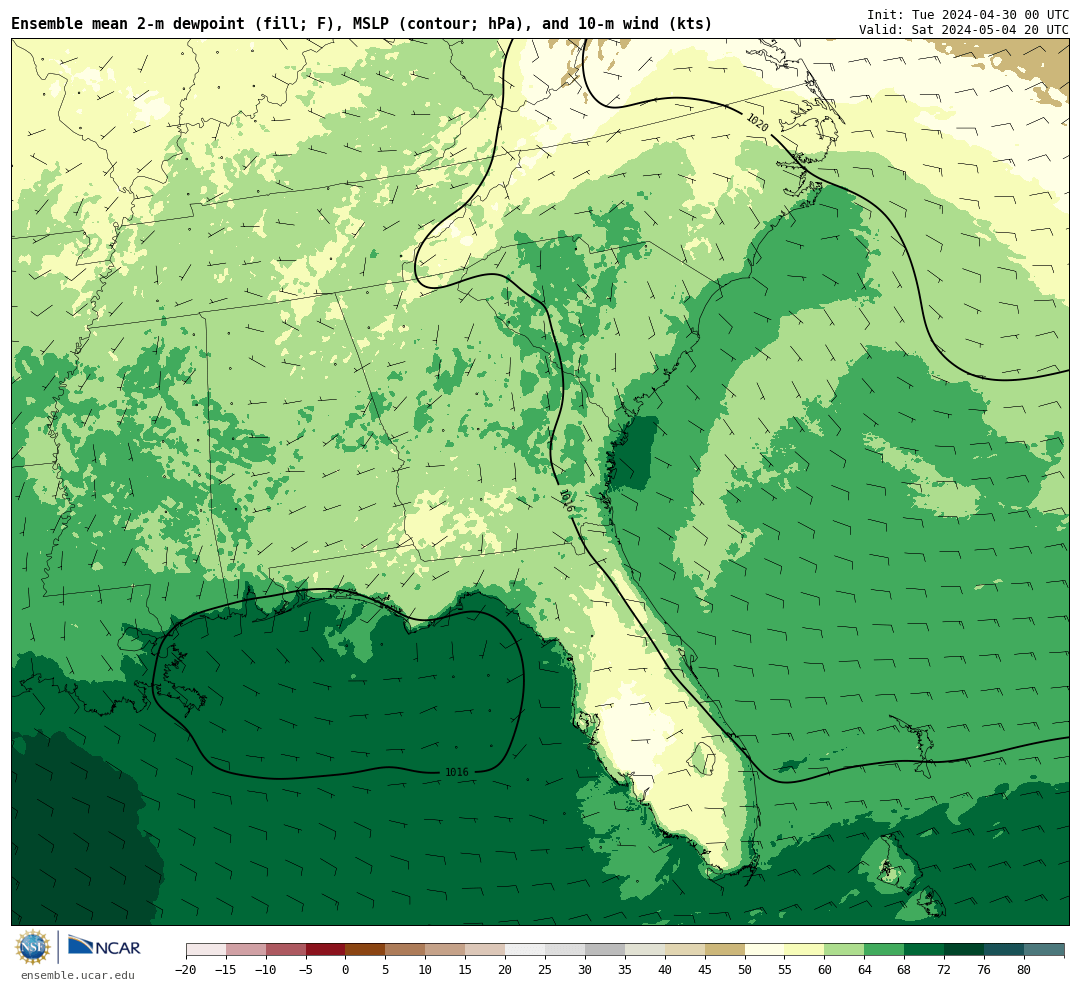1080x988 pixels.
Task: Pick the colorbar swatch between 15 and 20
Action: pos(486,950)
